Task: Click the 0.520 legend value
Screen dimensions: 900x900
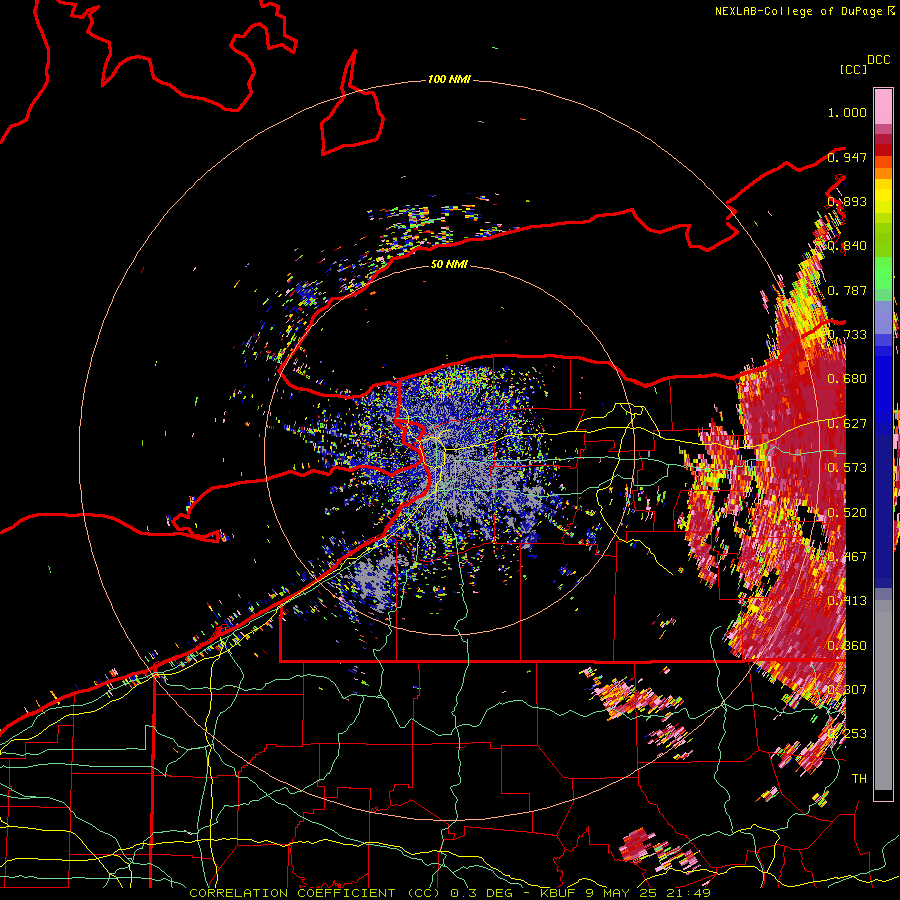Action: pyautogui.click(x=847, y=513)
